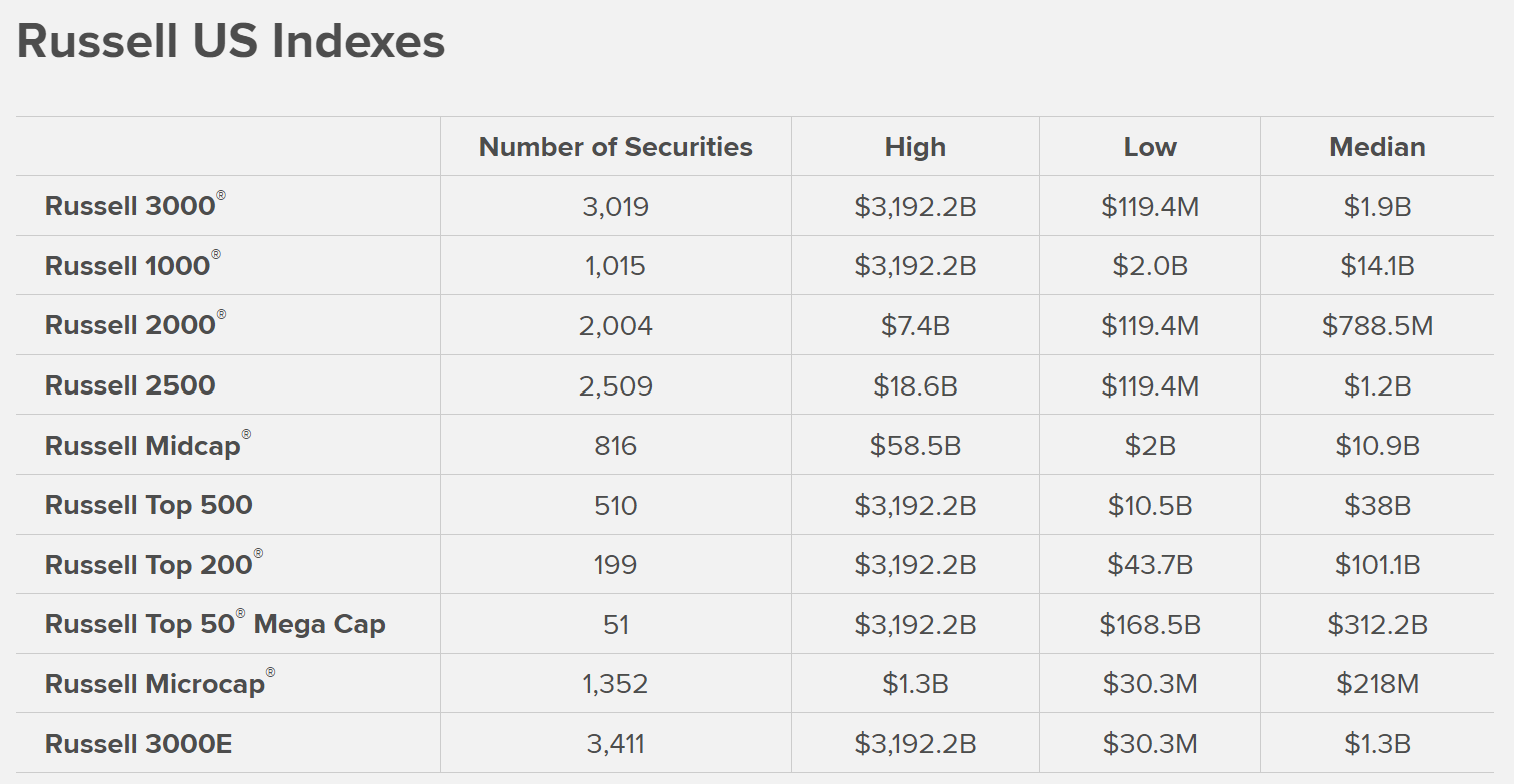
Task: Click the Number of Securities column header
Action: point(616,147)
